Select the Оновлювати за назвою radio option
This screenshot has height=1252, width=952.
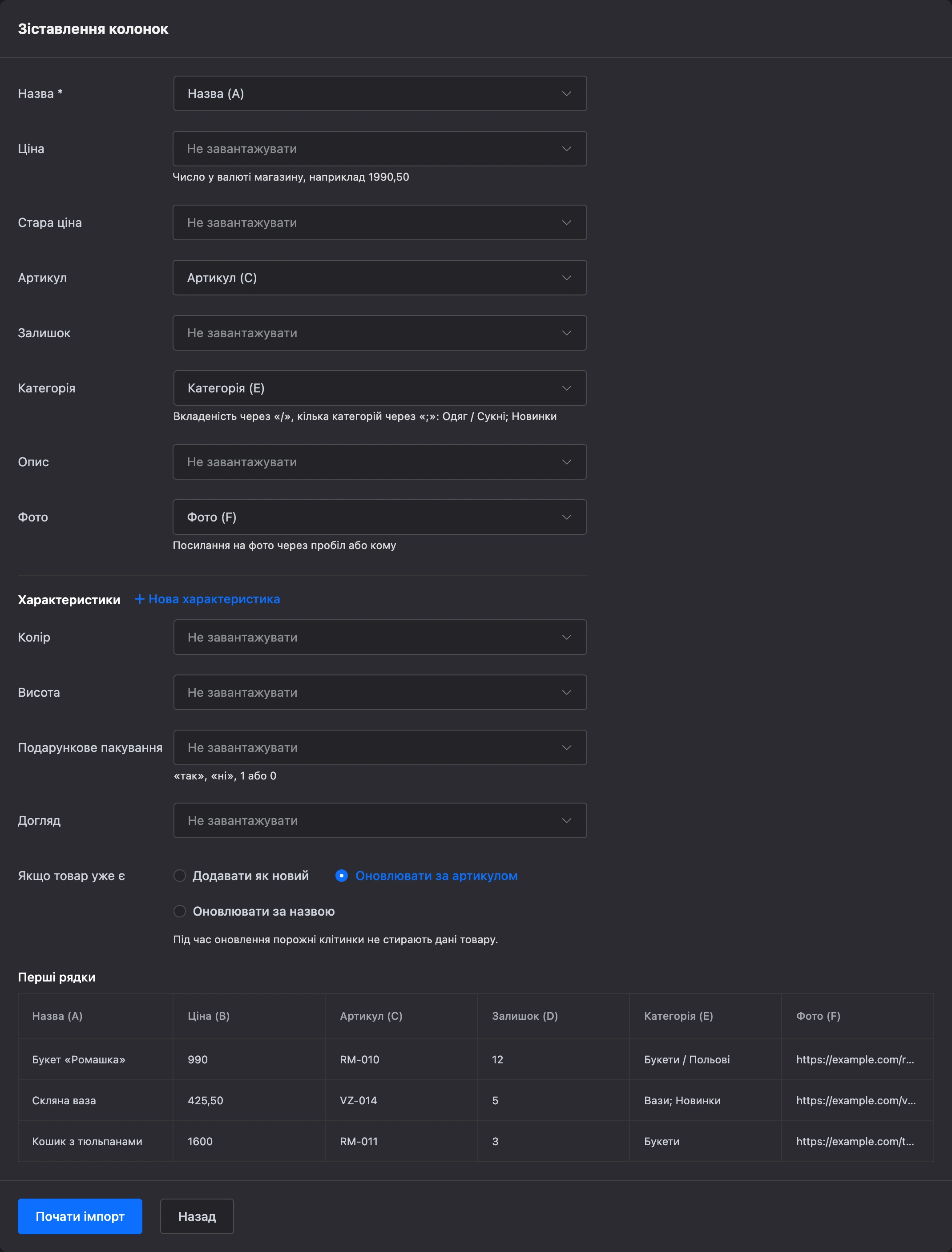click(180, 911)
